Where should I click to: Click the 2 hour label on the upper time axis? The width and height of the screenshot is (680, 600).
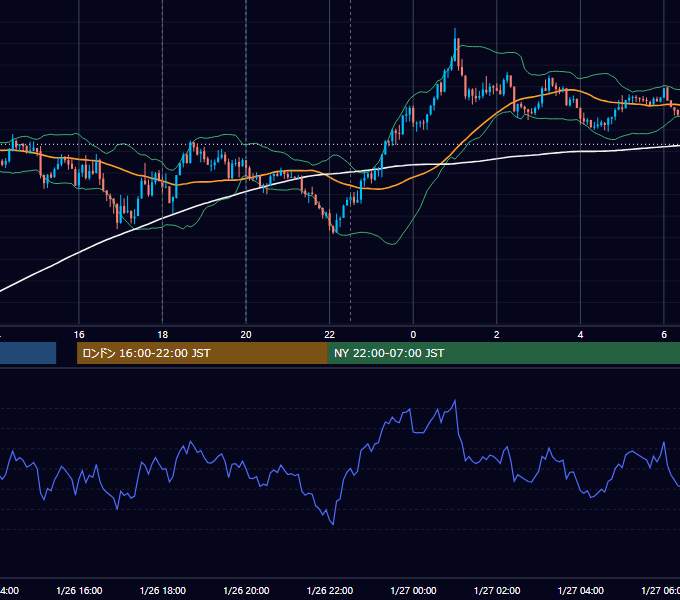click(497, 335)
